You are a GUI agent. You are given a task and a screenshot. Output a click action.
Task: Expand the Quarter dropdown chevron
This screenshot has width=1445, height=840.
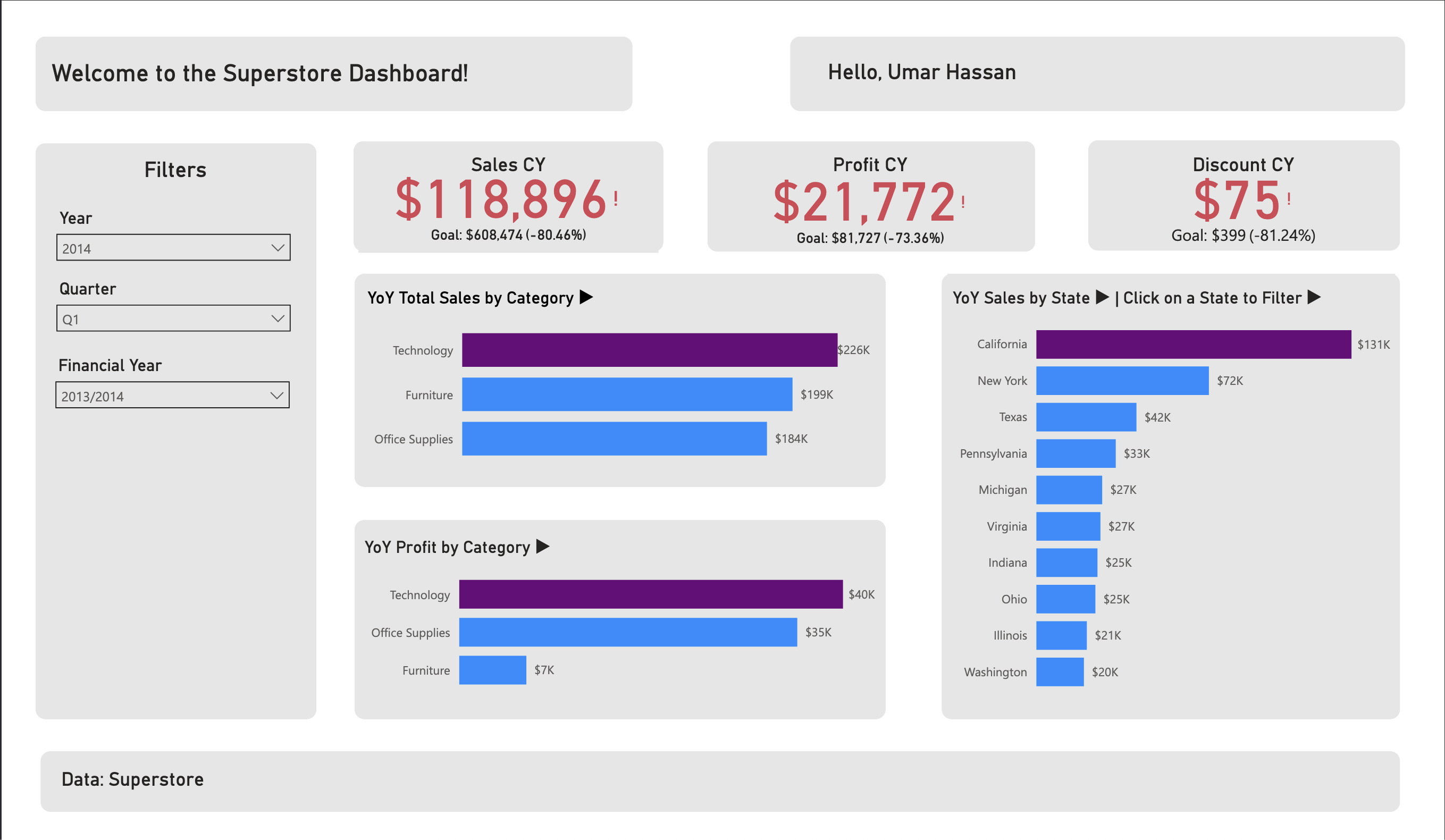coord(278,318)
